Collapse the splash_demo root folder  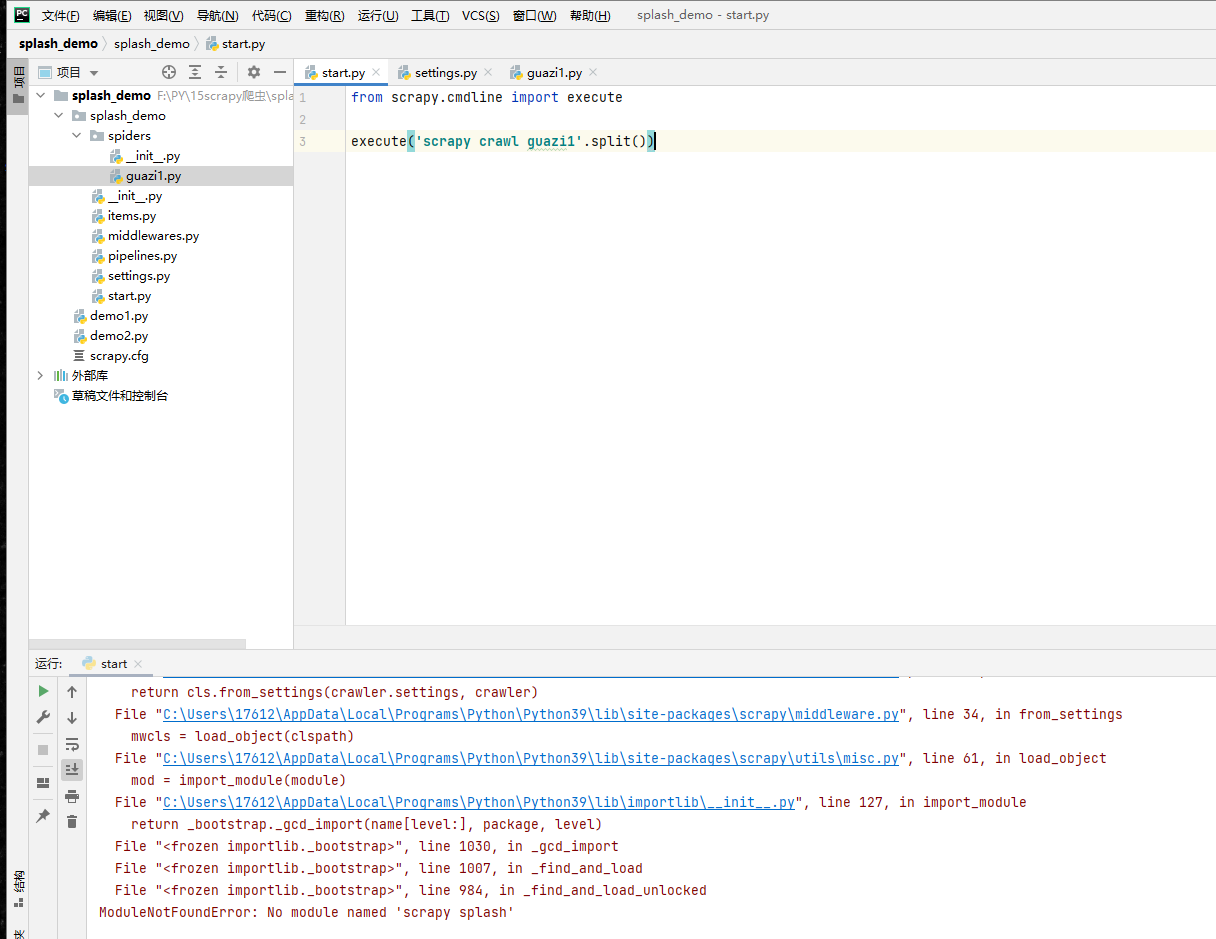coord(41,96)
